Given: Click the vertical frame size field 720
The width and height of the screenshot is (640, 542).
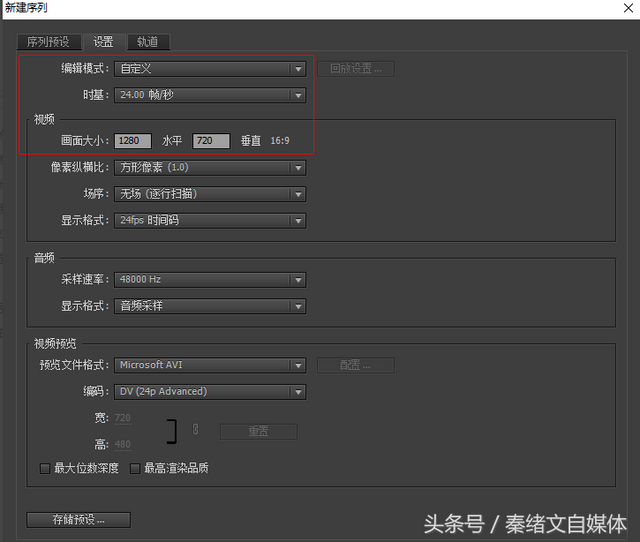Looking at the screenshot, I should click(211, 141).
